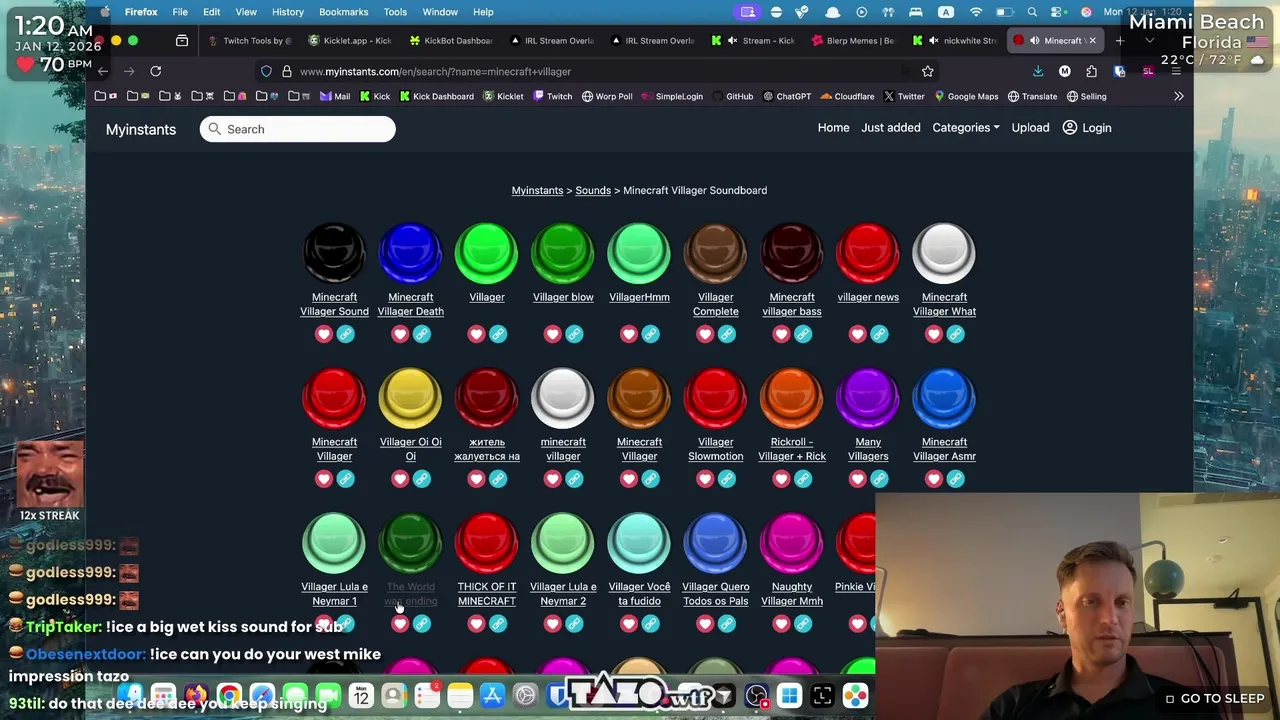1280x720 pixels.
Task: Open the Twitch bookmark
Action: tap(553, 96)
